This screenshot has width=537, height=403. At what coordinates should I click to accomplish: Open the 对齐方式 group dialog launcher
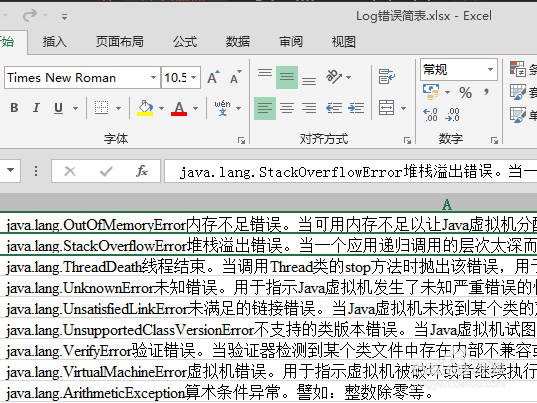pyautogui.click(x=407, y=140)
